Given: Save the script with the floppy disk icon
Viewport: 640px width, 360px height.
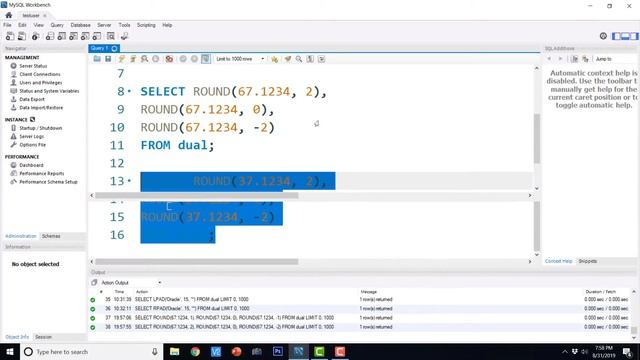Looking at the screenshot, I should 108,59.
